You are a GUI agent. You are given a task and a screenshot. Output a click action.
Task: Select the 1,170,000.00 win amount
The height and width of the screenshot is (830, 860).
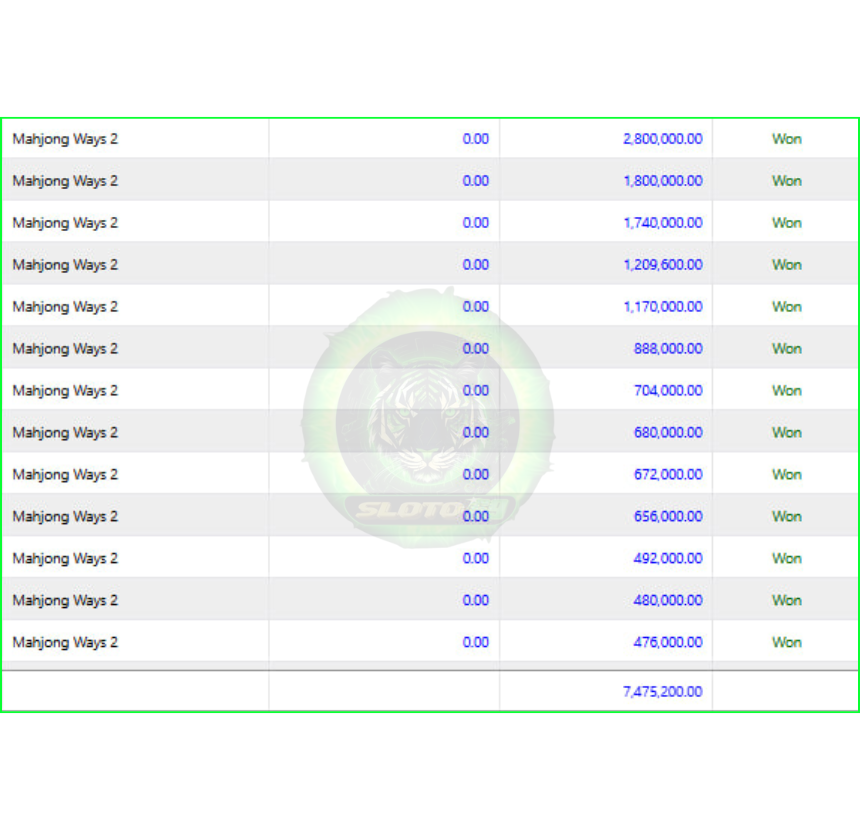663,307
